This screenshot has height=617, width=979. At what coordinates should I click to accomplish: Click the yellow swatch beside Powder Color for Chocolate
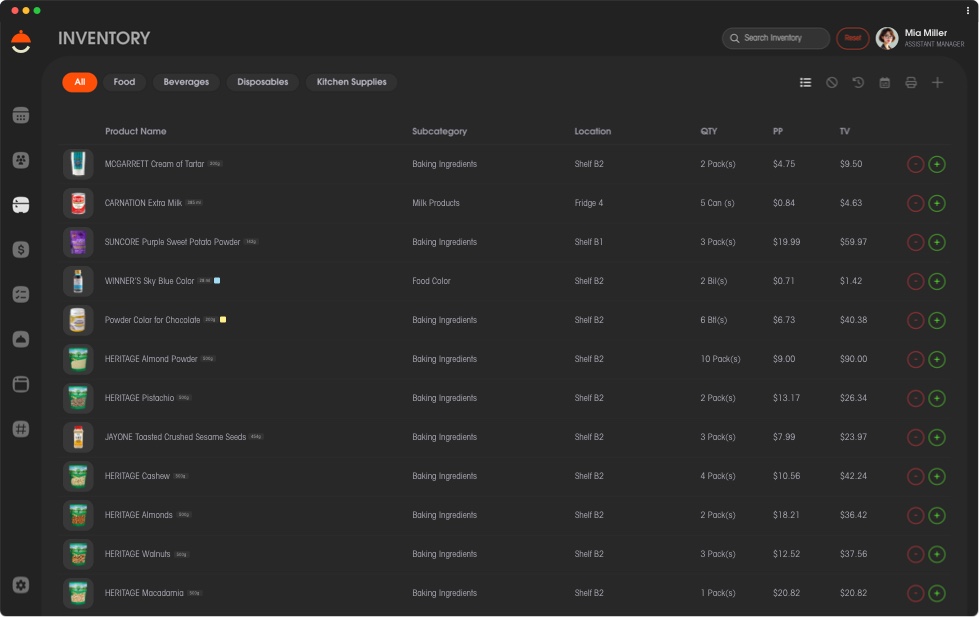point(223,320)
